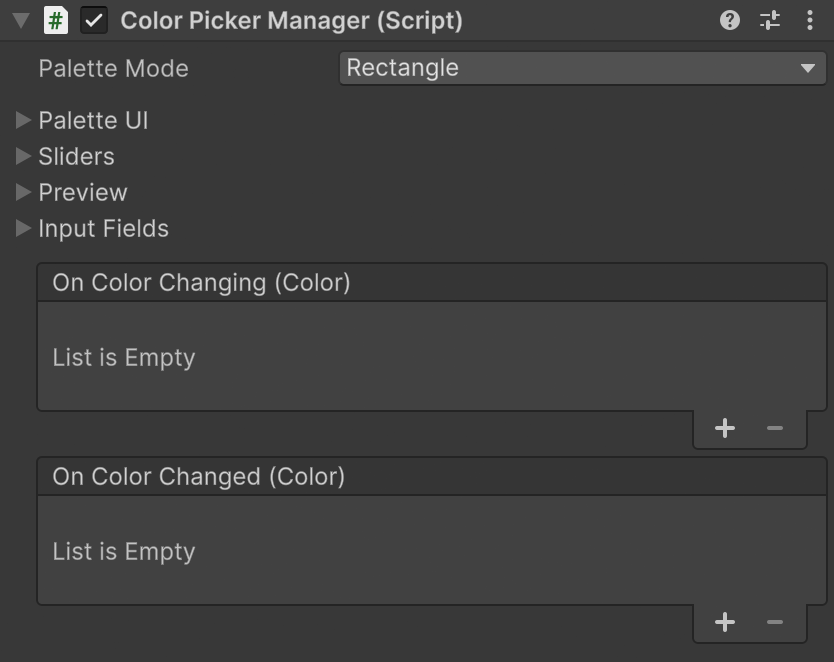Add listener to On Color Changing event

[x=725, y=428]
